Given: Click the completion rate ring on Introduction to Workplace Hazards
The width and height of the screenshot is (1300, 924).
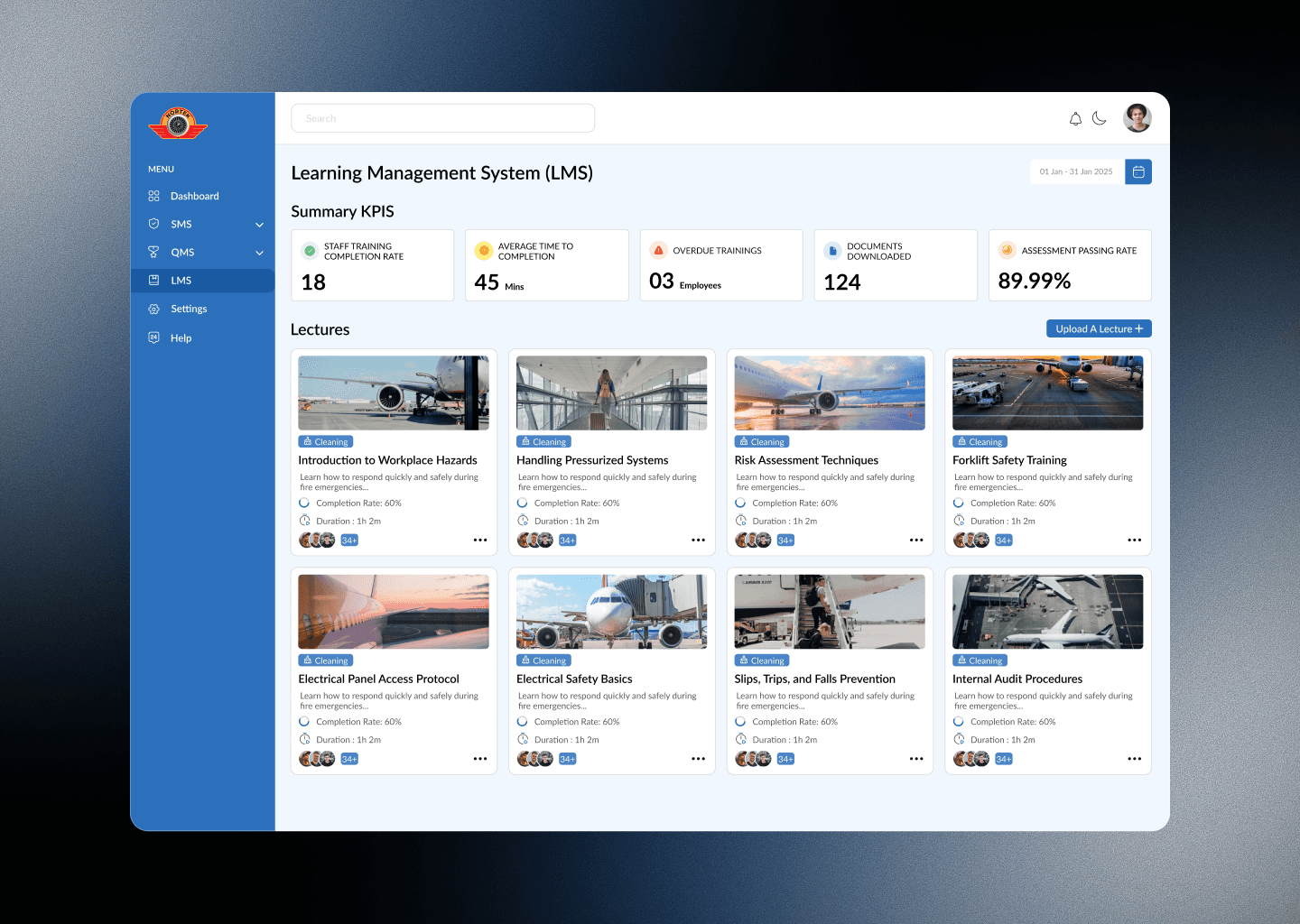Looking at the screenshot, I should click(x=304, y=503).
